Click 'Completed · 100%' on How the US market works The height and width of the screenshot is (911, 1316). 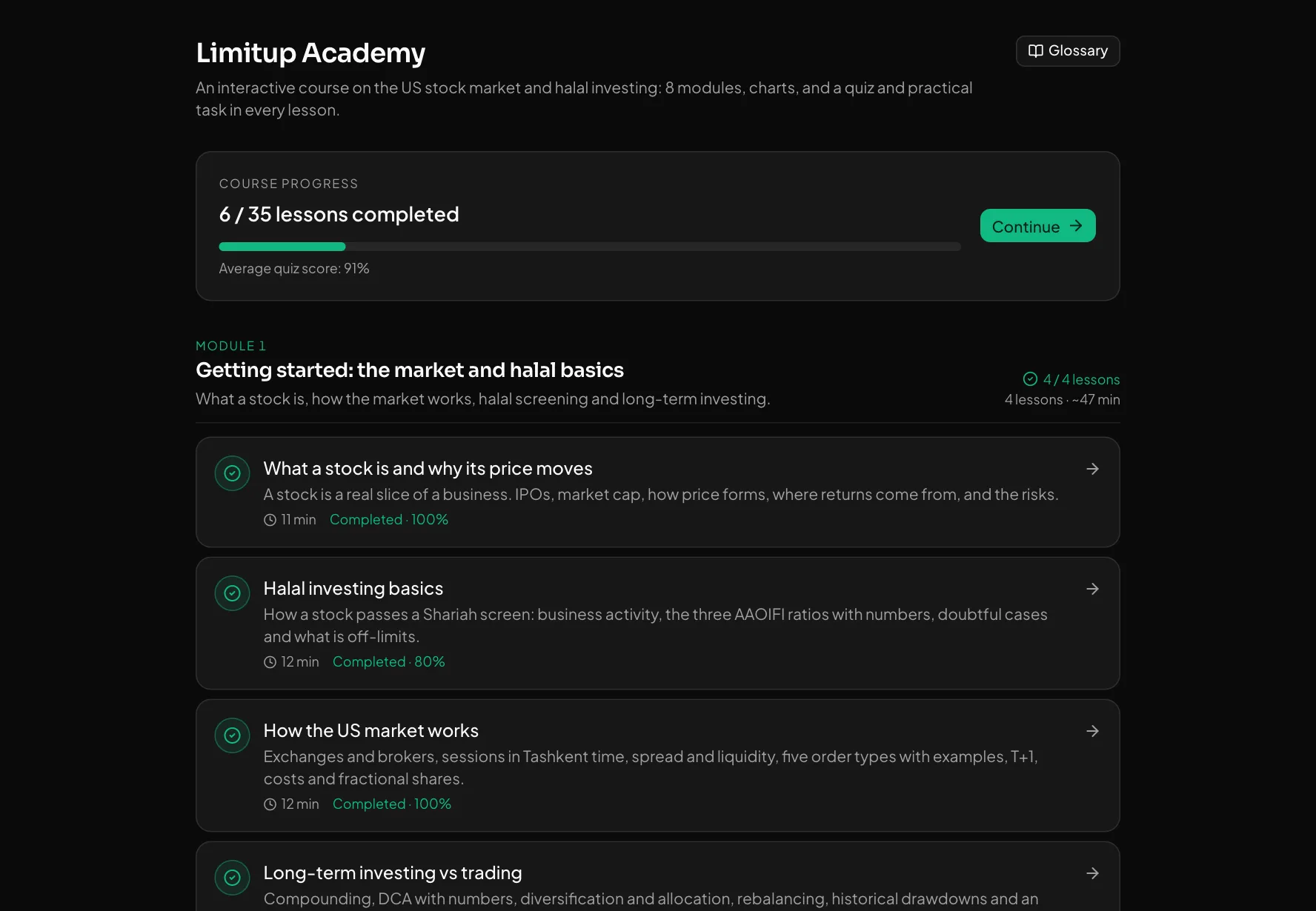[392, 804]
